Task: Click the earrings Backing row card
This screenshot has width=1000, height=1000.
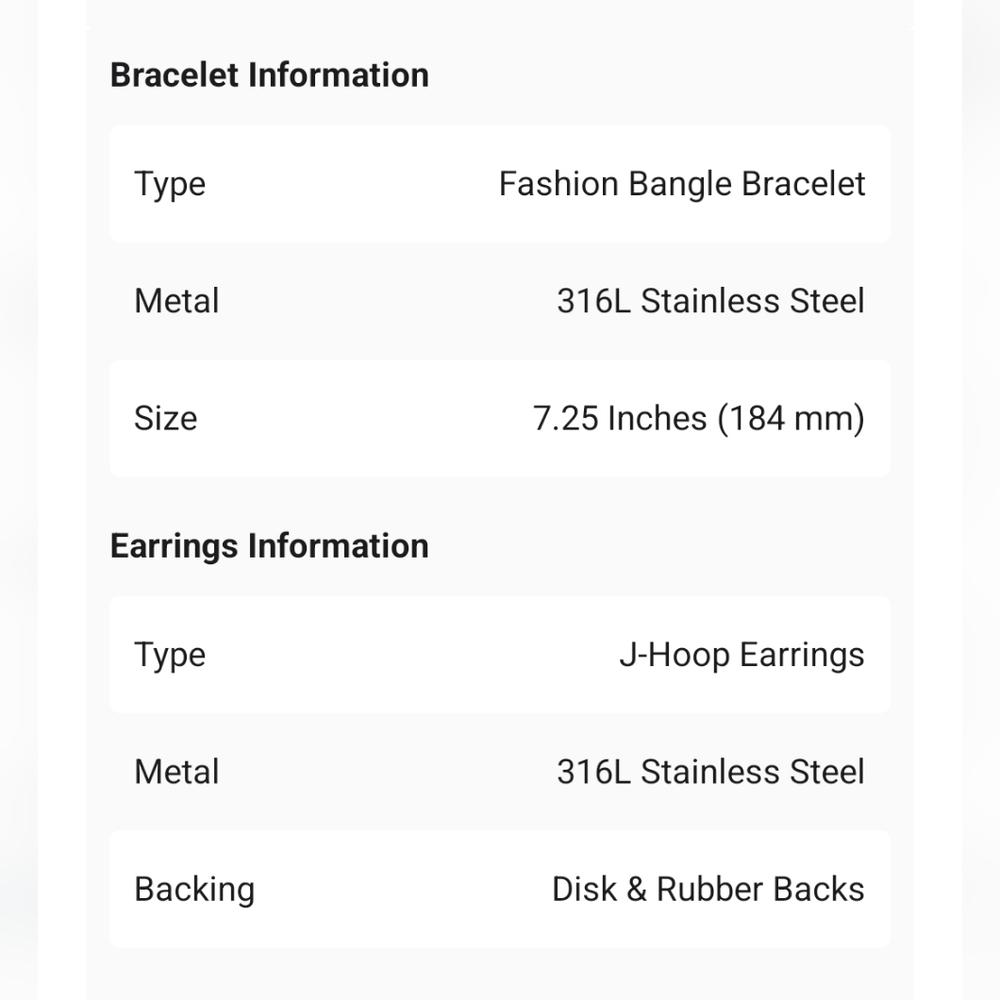Action: (500, 889)
